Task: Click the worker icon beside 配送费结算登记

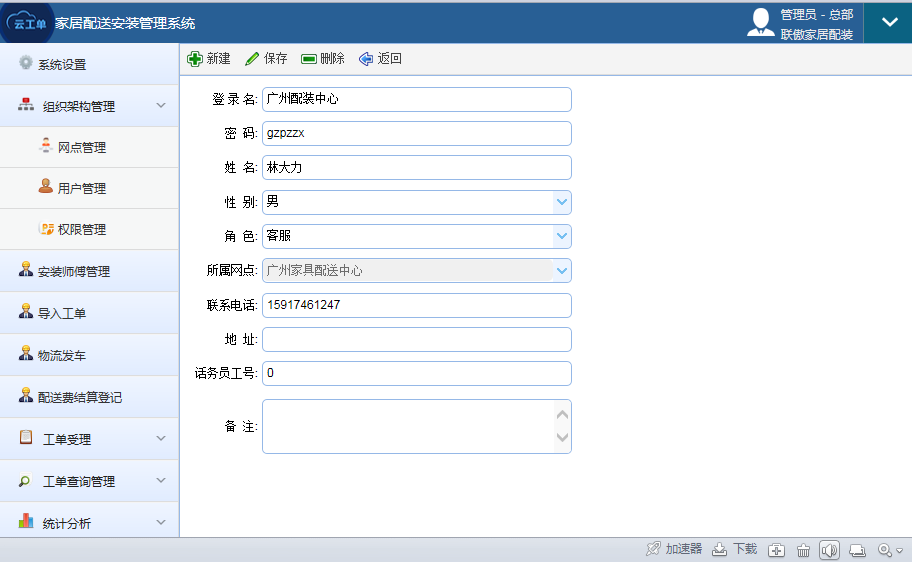Action: (x=26, y=394)
